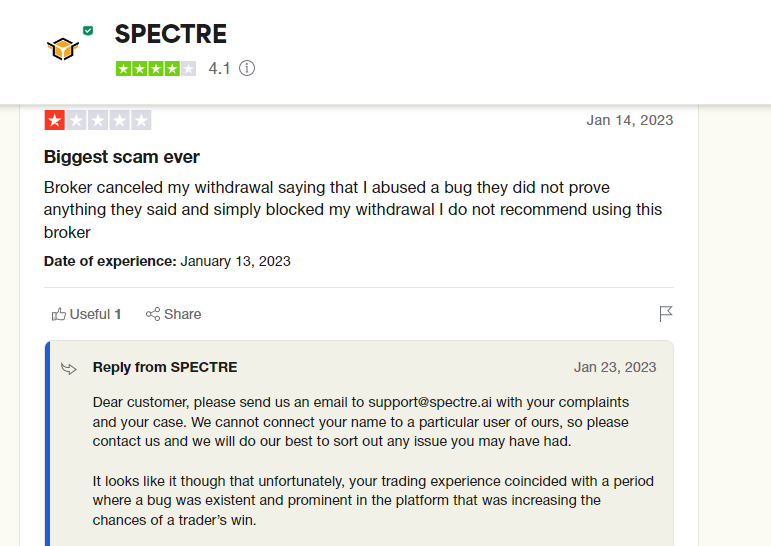Viewport: 771px width, 546px height.
Task: Click the reply arrow icon beside Reply from SPECTRE
Action: (69, 368)
